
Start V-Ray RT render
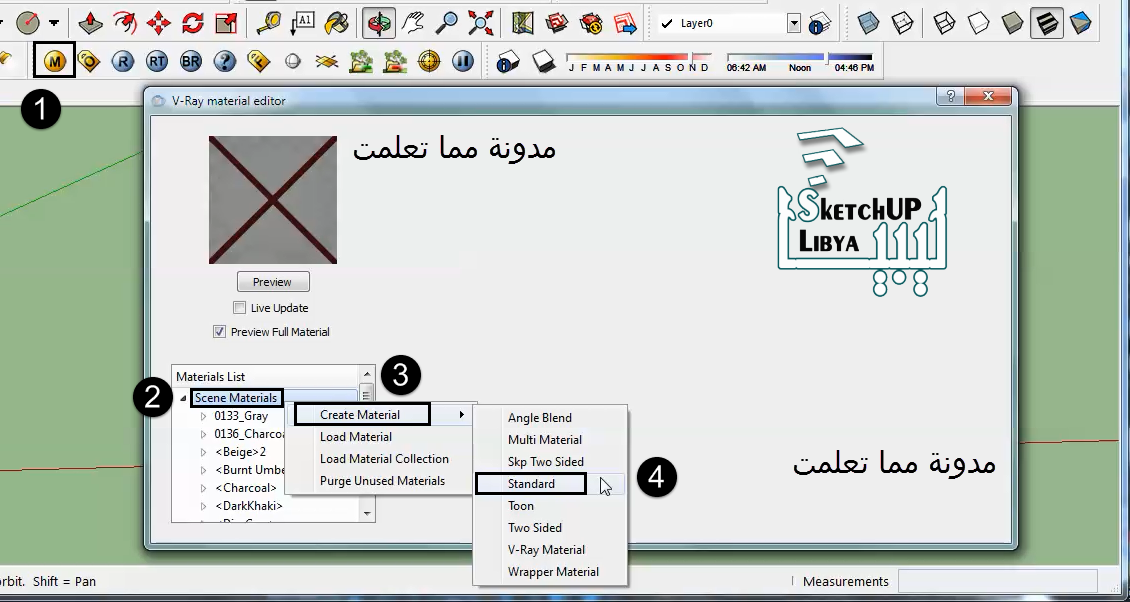[157, 61]
